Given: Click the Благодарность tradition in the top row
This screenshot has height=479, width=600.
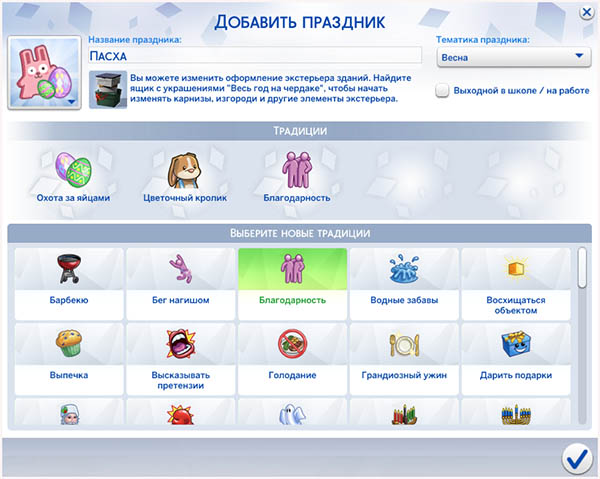Looking at the screenshot, I should 297,173.
